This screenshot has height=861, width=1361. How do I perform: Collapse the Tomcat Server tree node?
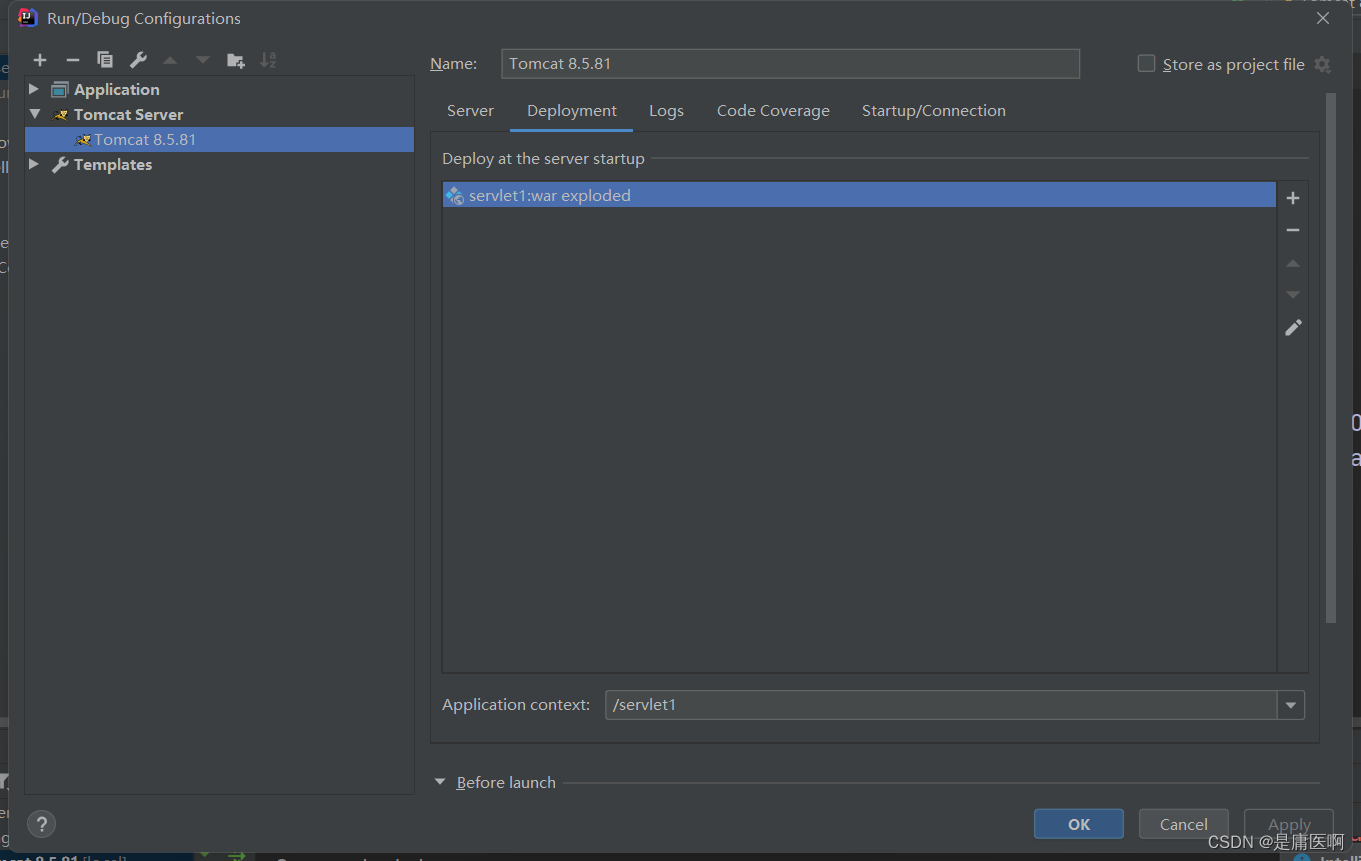coord(34,114)
